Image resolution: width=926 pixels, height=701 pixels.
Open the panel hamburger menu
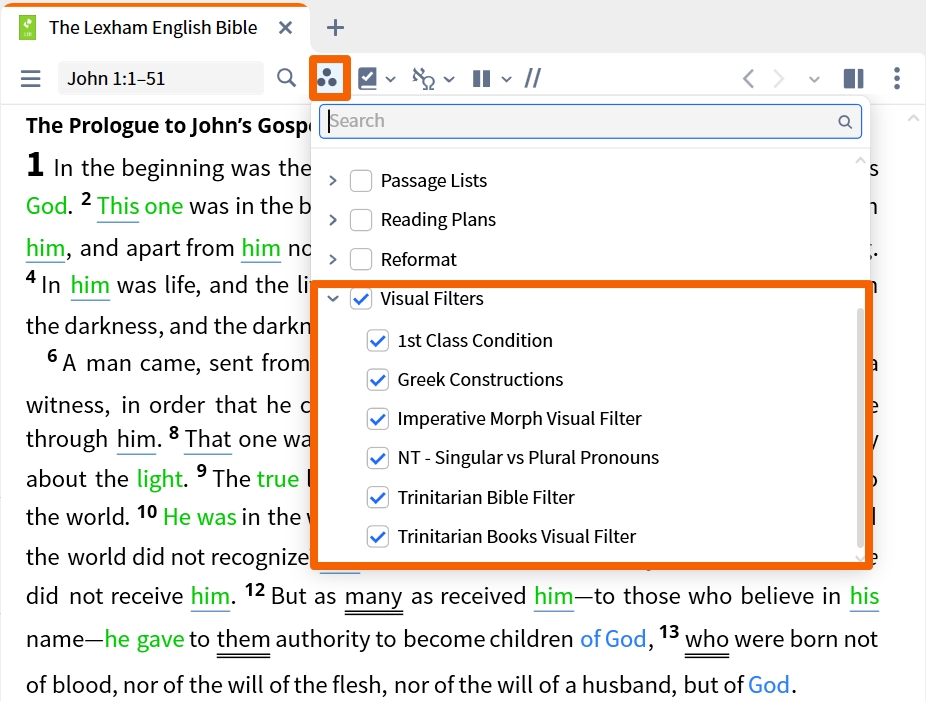pyautogui.click(x=31, y=79)
